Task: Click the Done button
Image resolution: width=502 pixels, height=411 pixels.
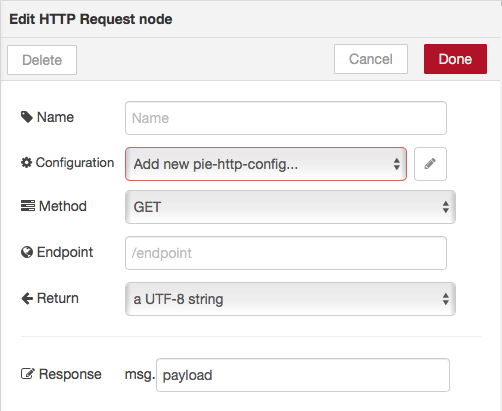Action: coord(455,59)
